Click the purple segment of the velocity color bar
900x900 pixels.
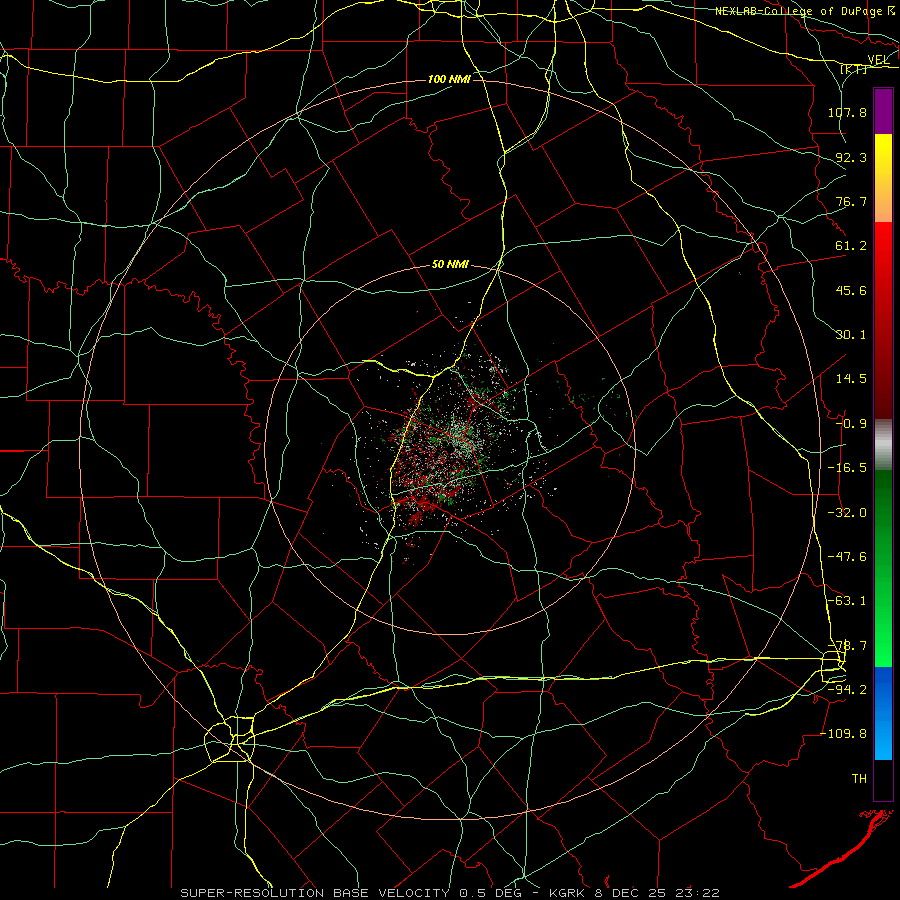coord(883,112)
